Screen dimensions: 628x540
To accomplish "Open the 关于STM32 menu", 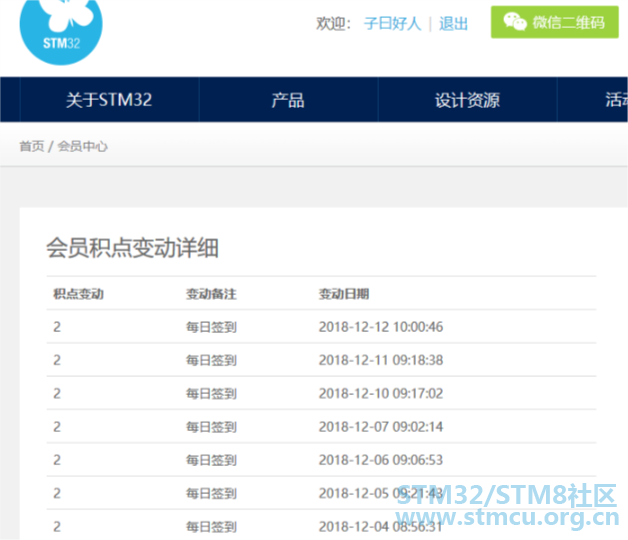I will pos(109,100).
